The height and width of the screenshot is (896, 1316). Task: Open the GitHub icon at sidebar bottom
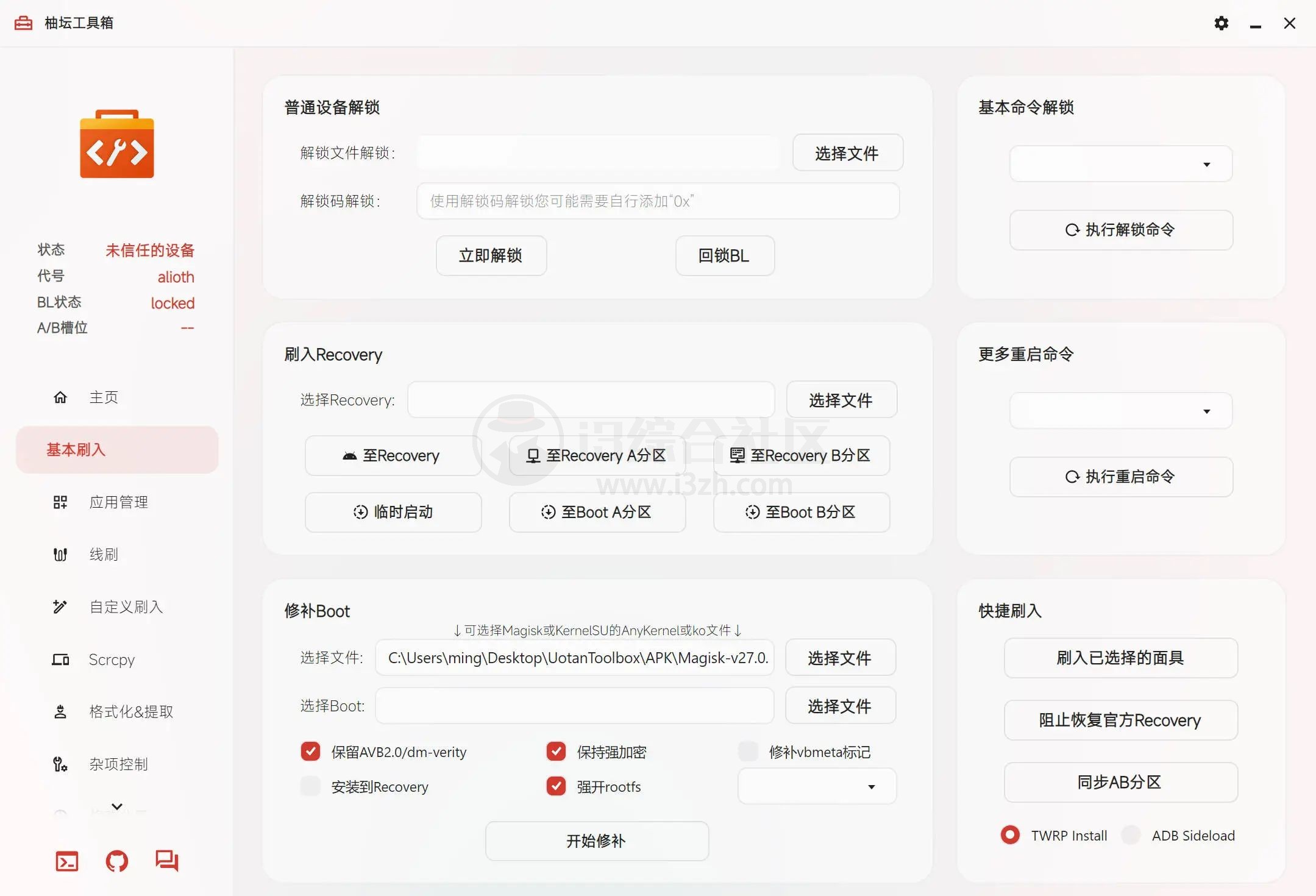[x=117, y=861]
